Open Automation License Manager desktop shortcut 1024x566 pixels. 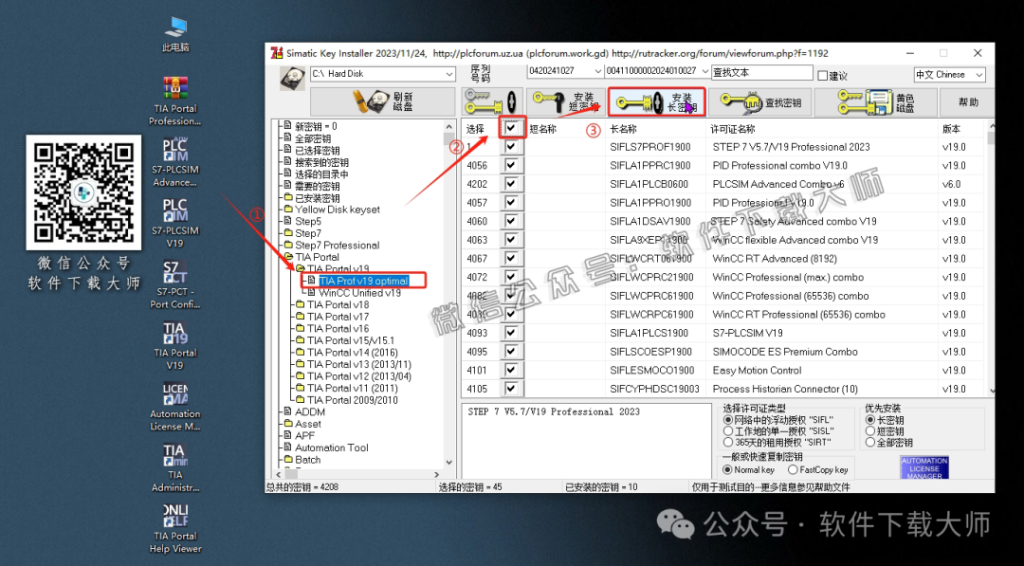[x=175, y=407]
